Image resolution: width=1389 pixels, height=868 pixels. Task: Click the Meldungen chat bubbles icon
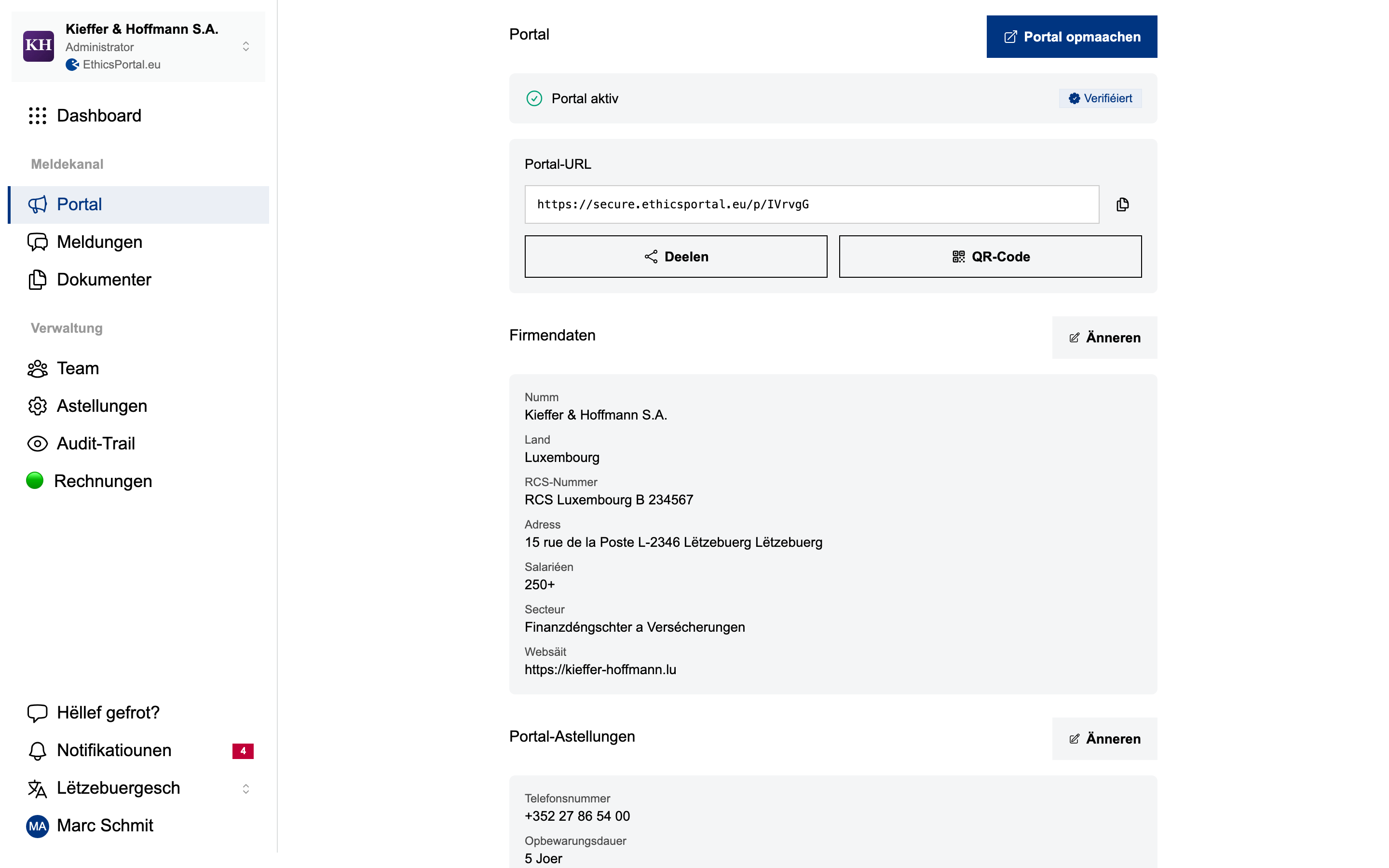pos(37,242)
